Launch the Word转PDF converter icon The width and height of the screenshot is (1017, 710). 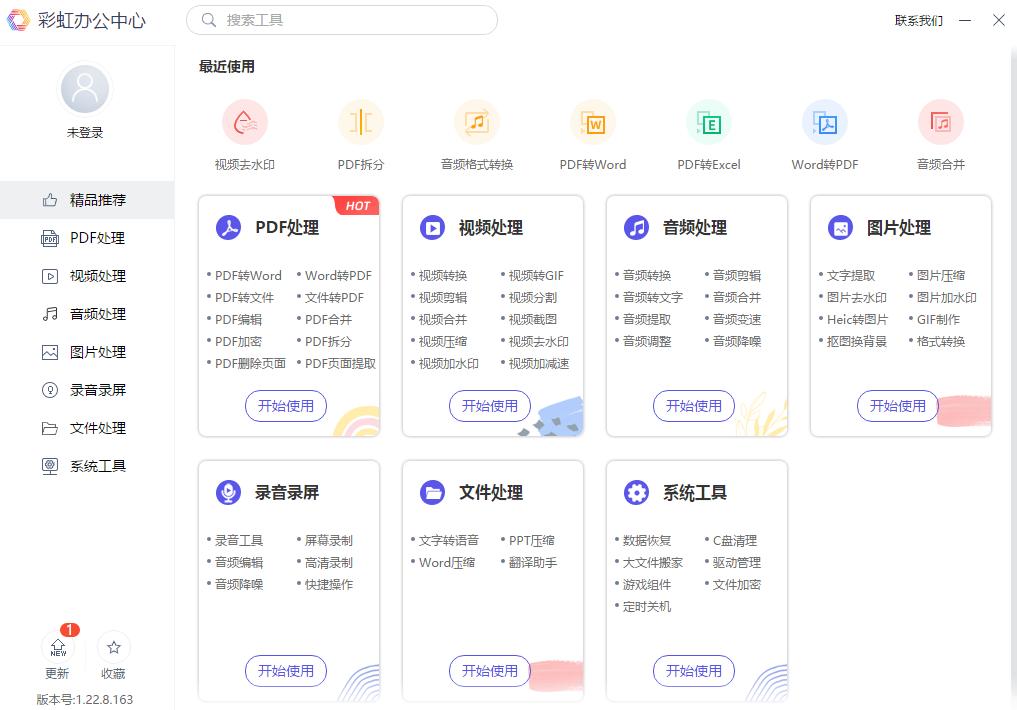pos(825,120)
